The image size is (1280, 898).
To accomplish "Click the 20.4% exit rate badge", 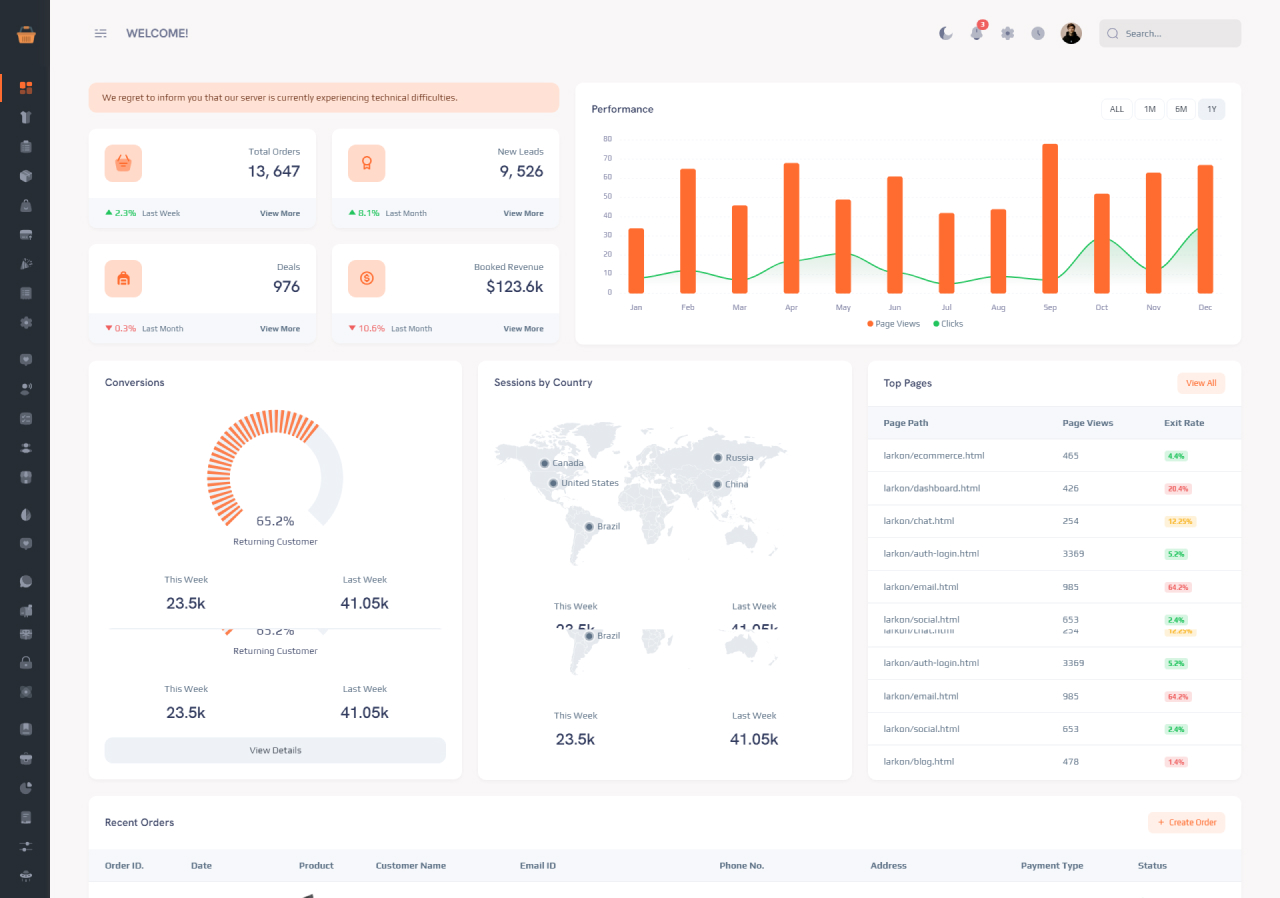I will point(1178,489).
